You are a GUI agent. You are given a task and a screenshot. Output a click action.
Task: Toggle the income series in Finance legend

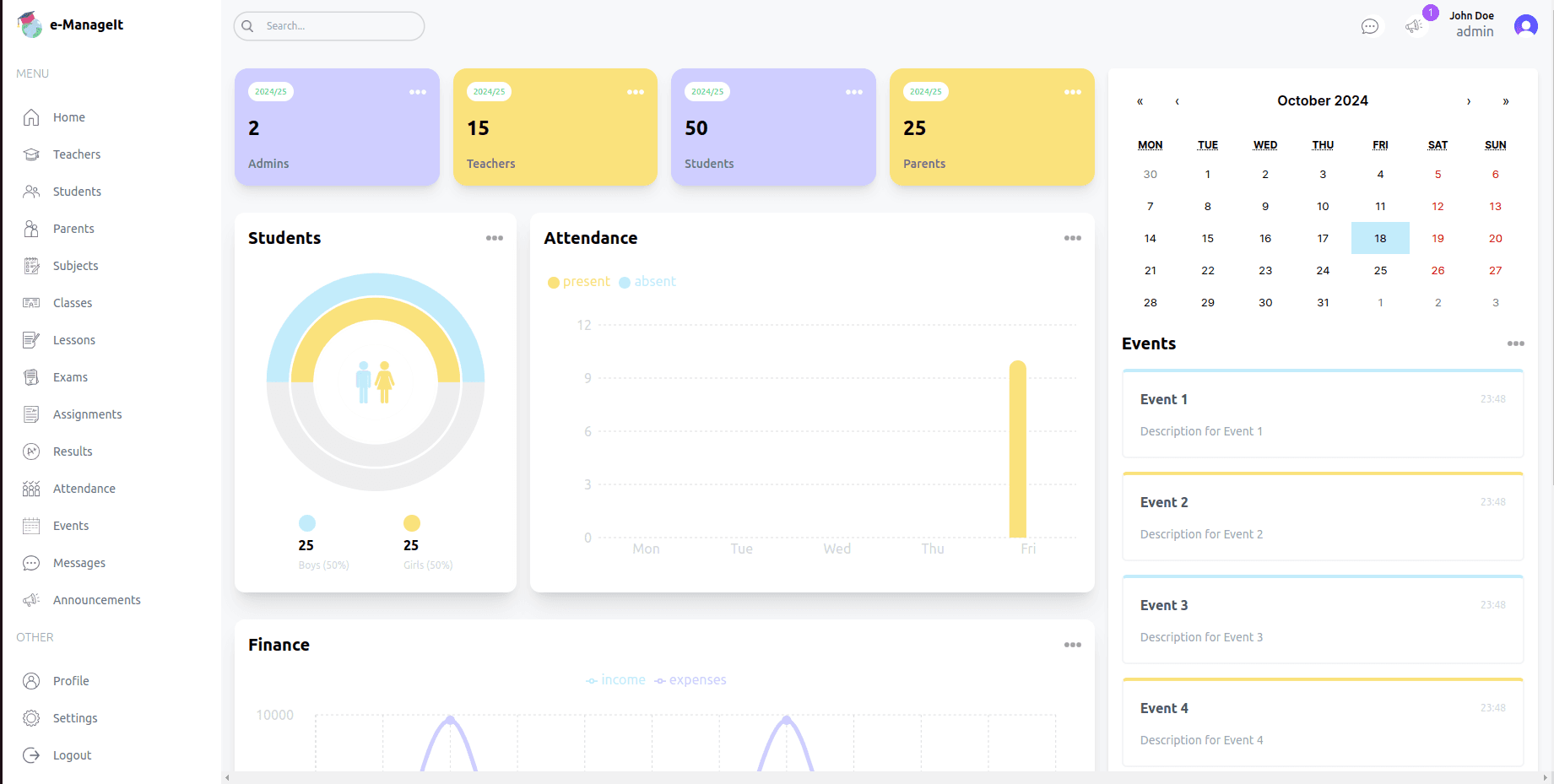click(x=615, y=680)
